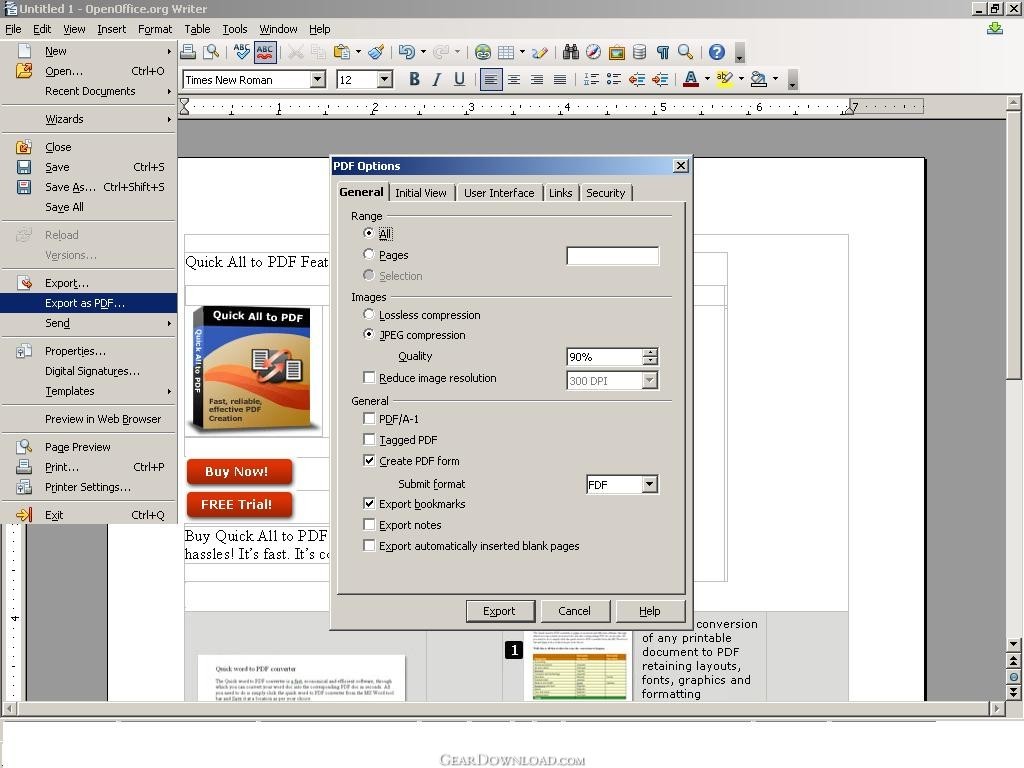
Task: Switch to the Links tab
Action: [x=560, y=193]
